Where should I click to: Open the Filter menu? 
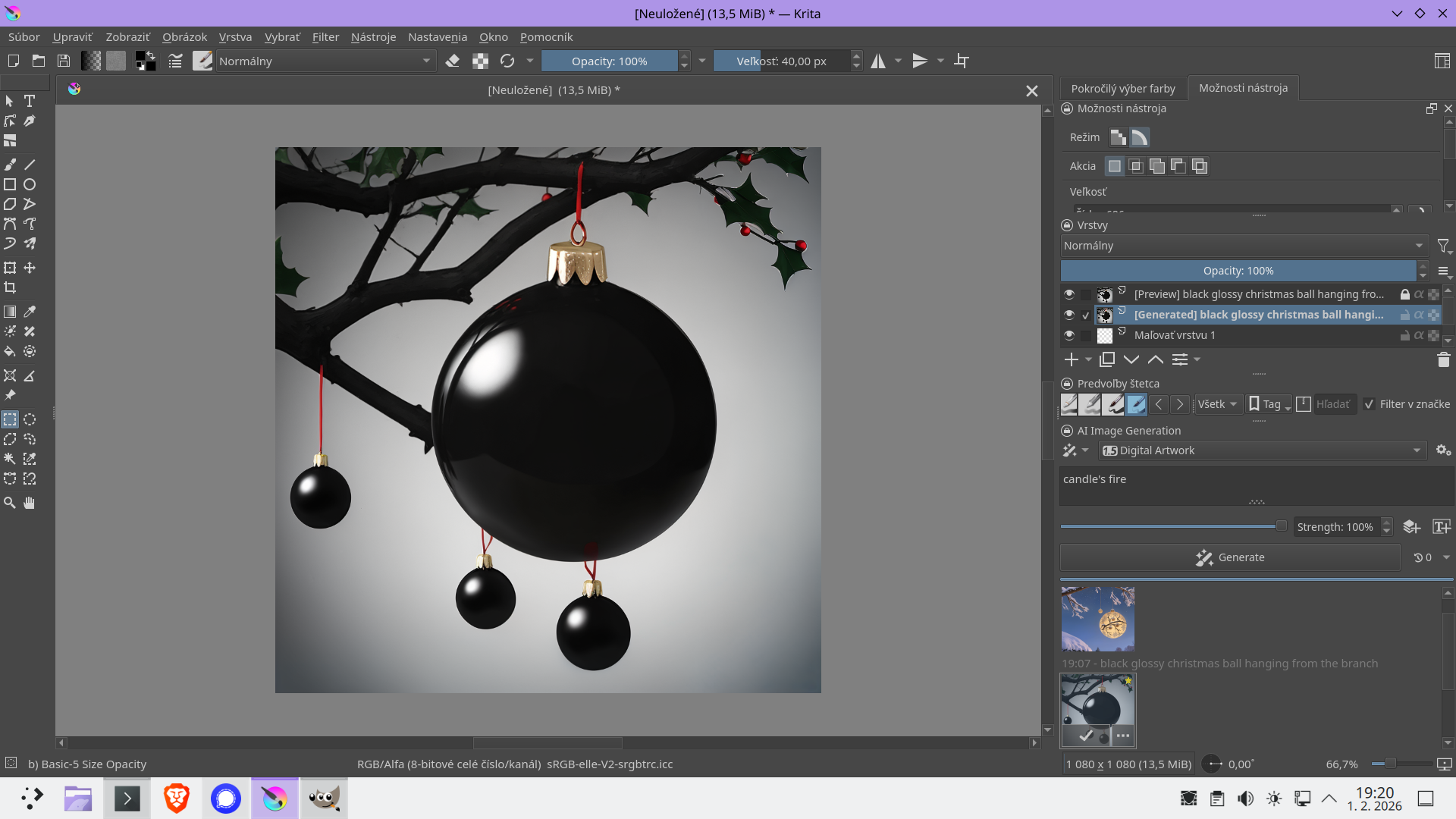pyautogui.click(x=325, y=37)
